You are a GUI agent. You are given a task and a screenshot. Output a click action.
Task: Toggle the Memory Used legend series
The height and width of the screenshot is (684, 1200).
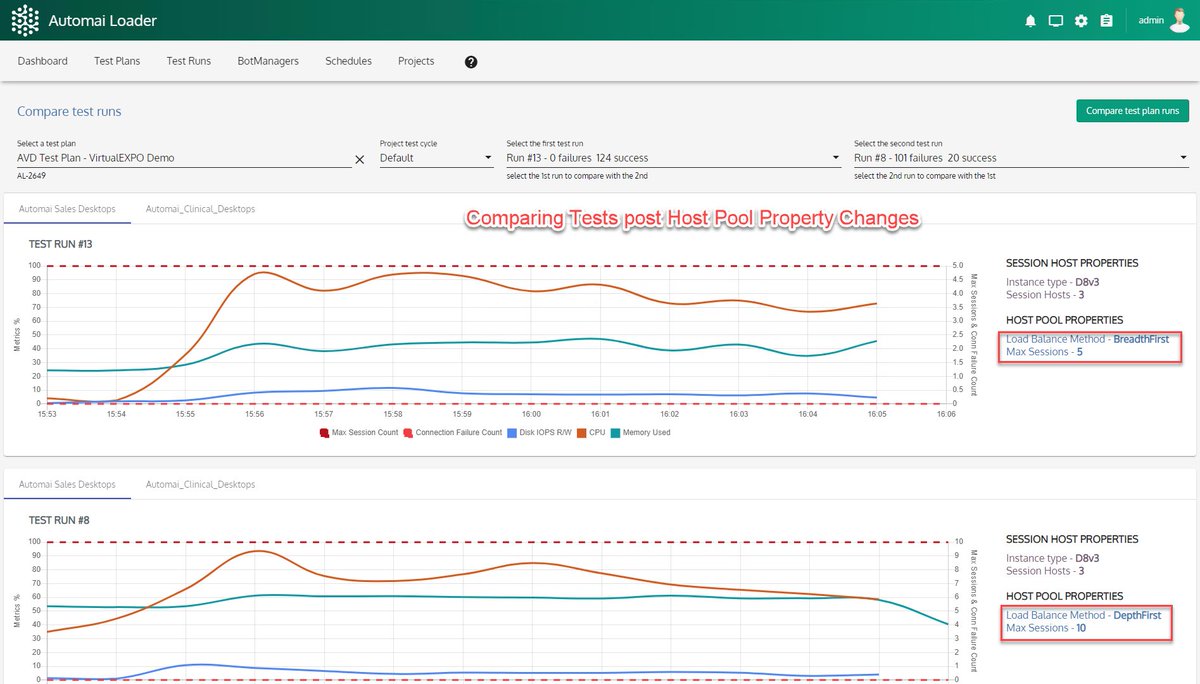[640, 433]
